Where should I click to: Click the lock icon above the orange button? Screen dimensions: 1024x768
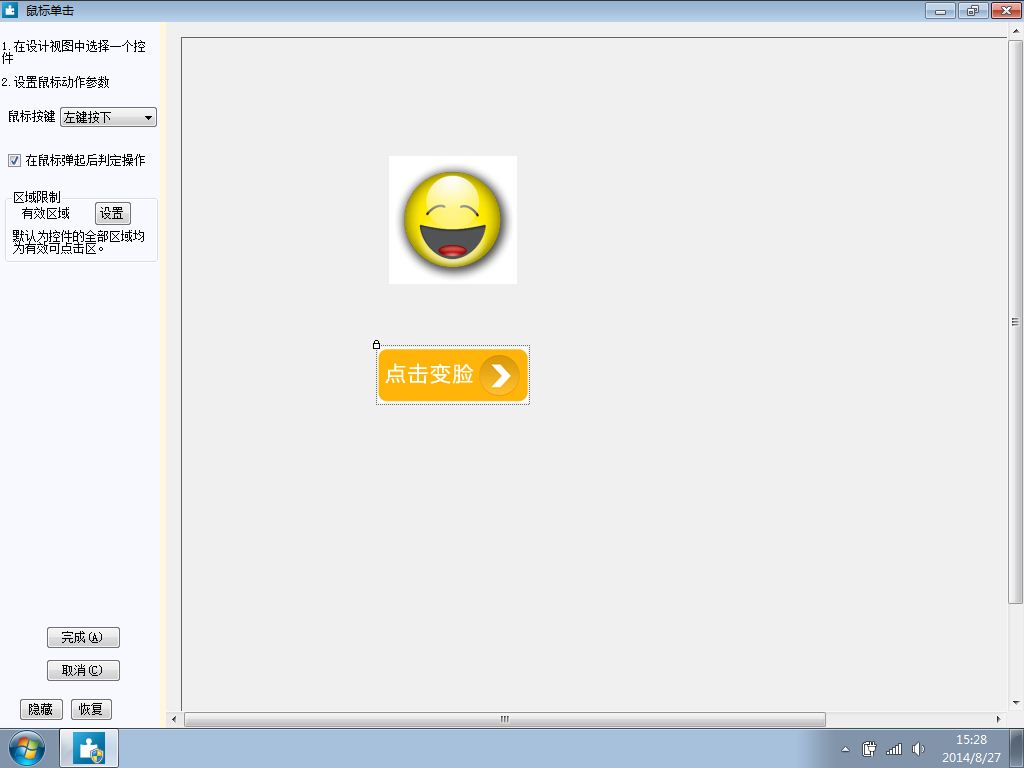point(376,344)
